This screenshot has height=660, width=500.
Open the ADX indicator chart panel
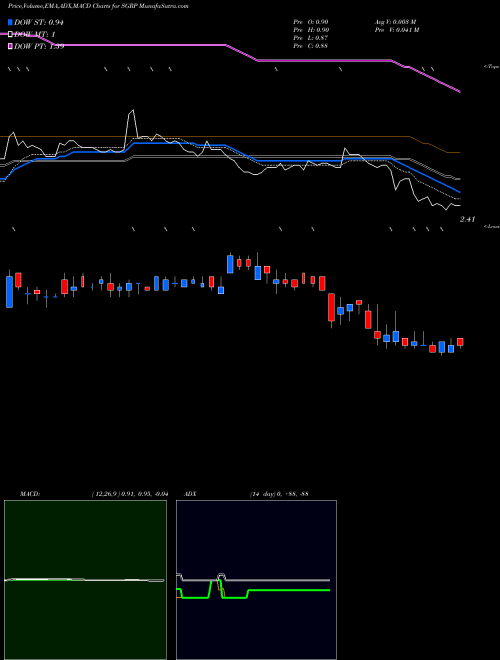coord(256,580)
